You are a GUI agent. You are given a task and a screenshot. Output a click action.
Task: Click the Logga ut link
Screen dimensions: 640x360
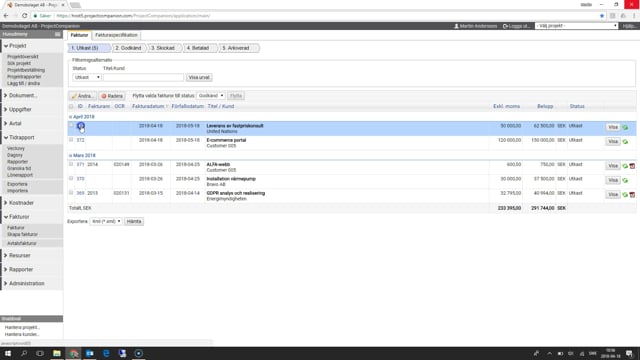(x=516, y=26)
